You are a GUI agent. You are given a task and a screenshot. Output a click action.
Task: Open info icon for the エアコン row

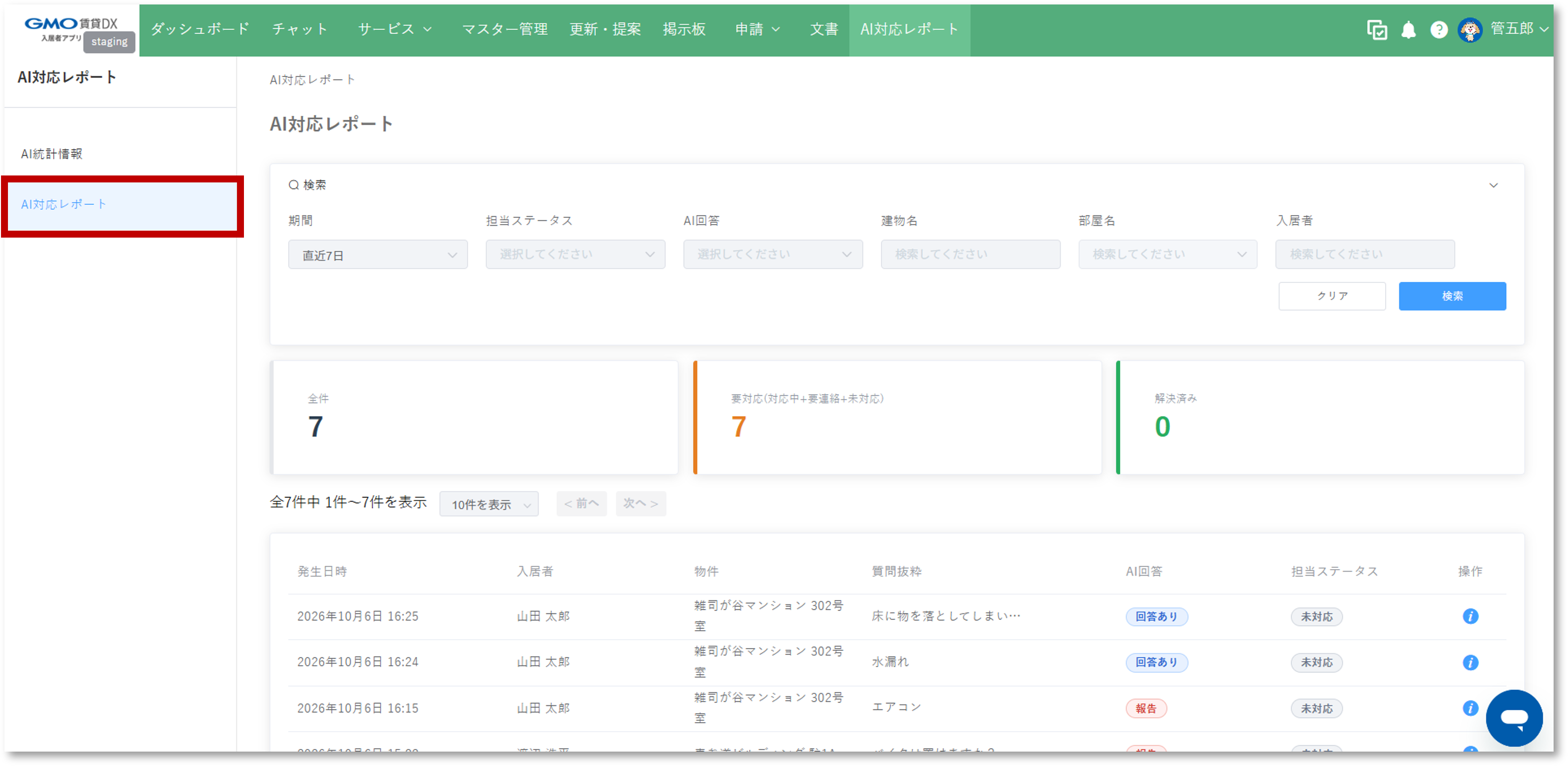(x=1470, y=707)
